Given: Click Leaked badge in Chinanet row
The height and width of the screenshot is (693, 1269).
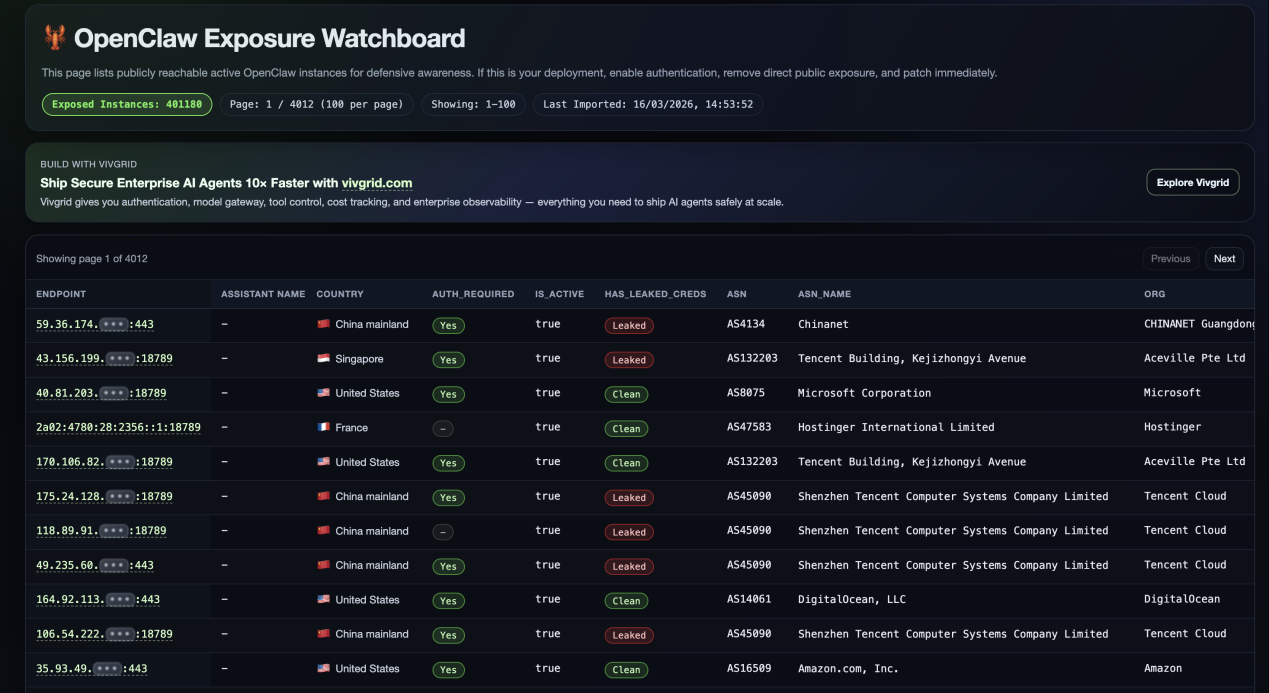Looking at the screenshot, I should coord(629,325).
